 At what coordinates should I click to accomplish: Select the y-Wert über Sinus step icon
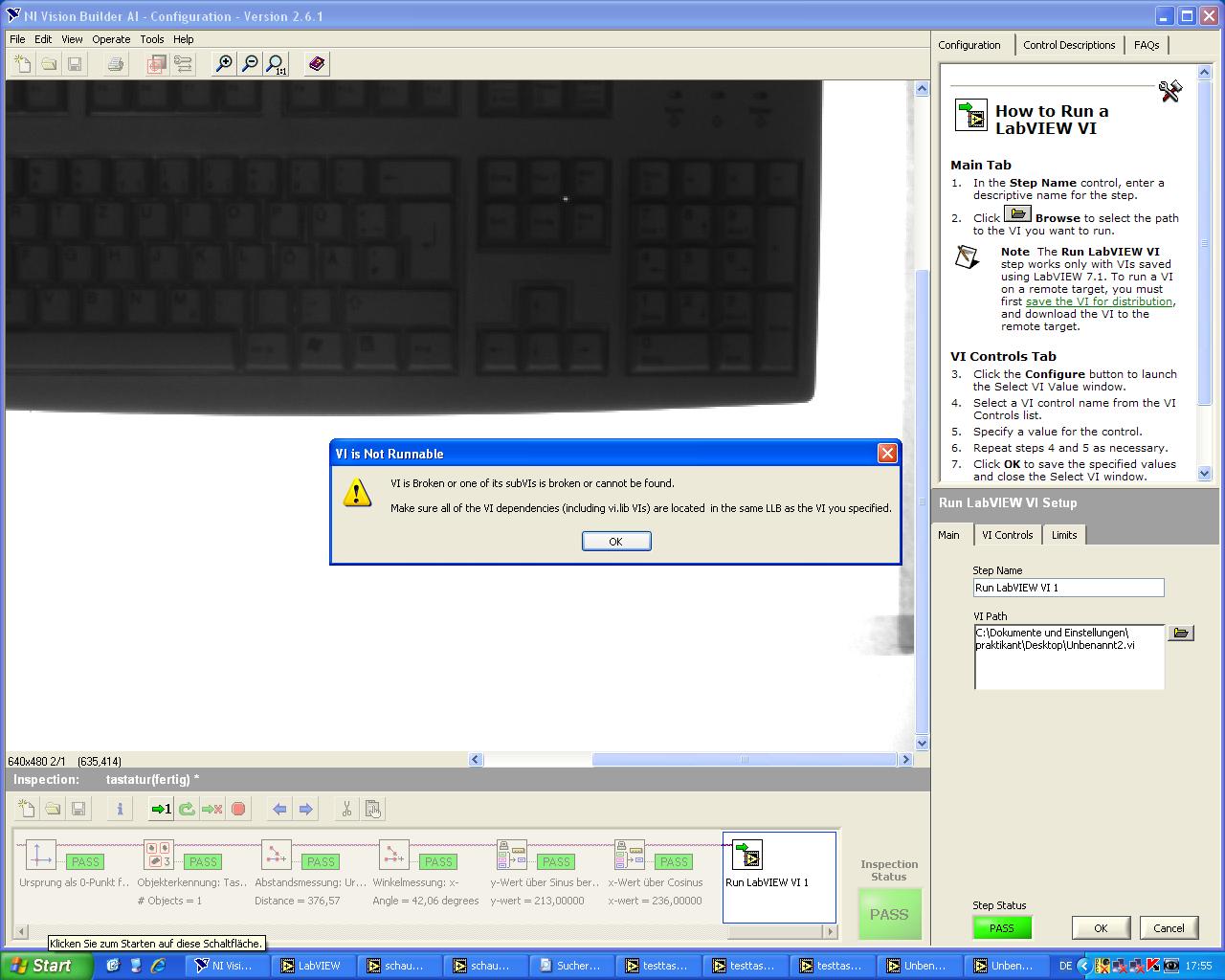click(x=511, y=855)
